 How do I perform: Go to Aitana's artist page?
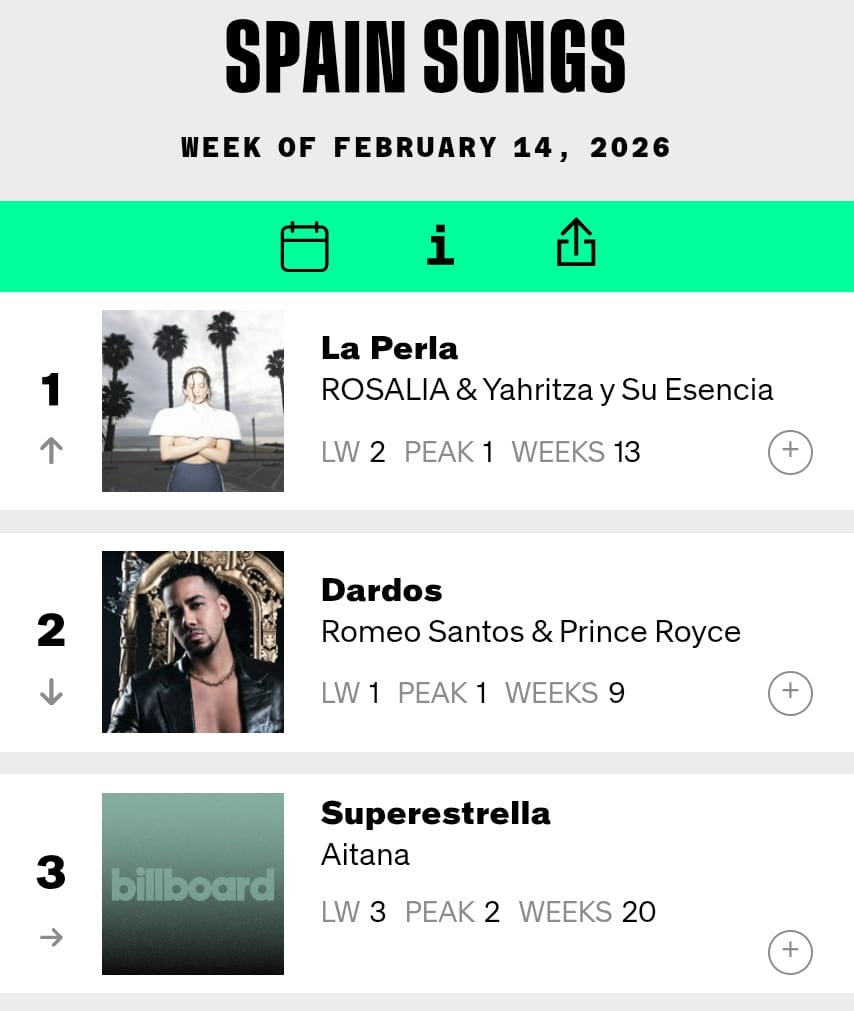[x=365, y=855]
